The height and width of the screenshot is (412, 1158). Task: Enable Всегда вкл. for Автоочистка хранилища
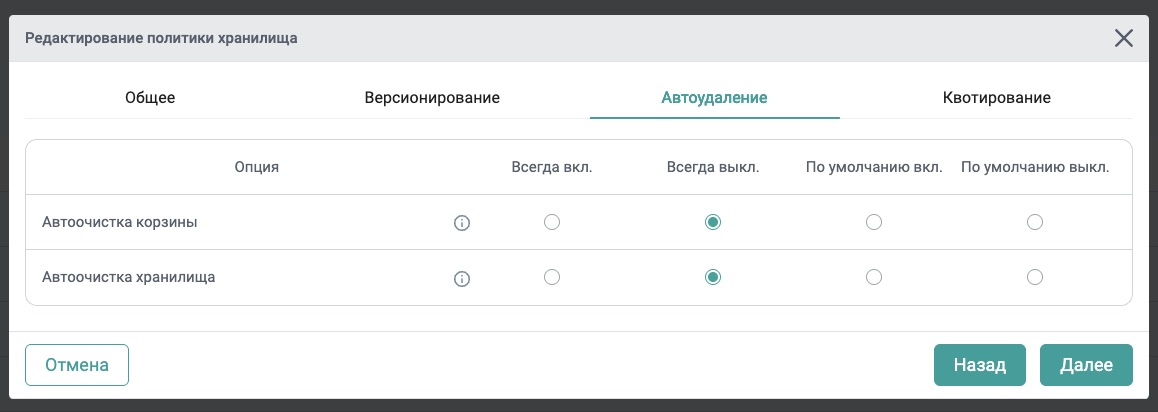coord(552,277)
